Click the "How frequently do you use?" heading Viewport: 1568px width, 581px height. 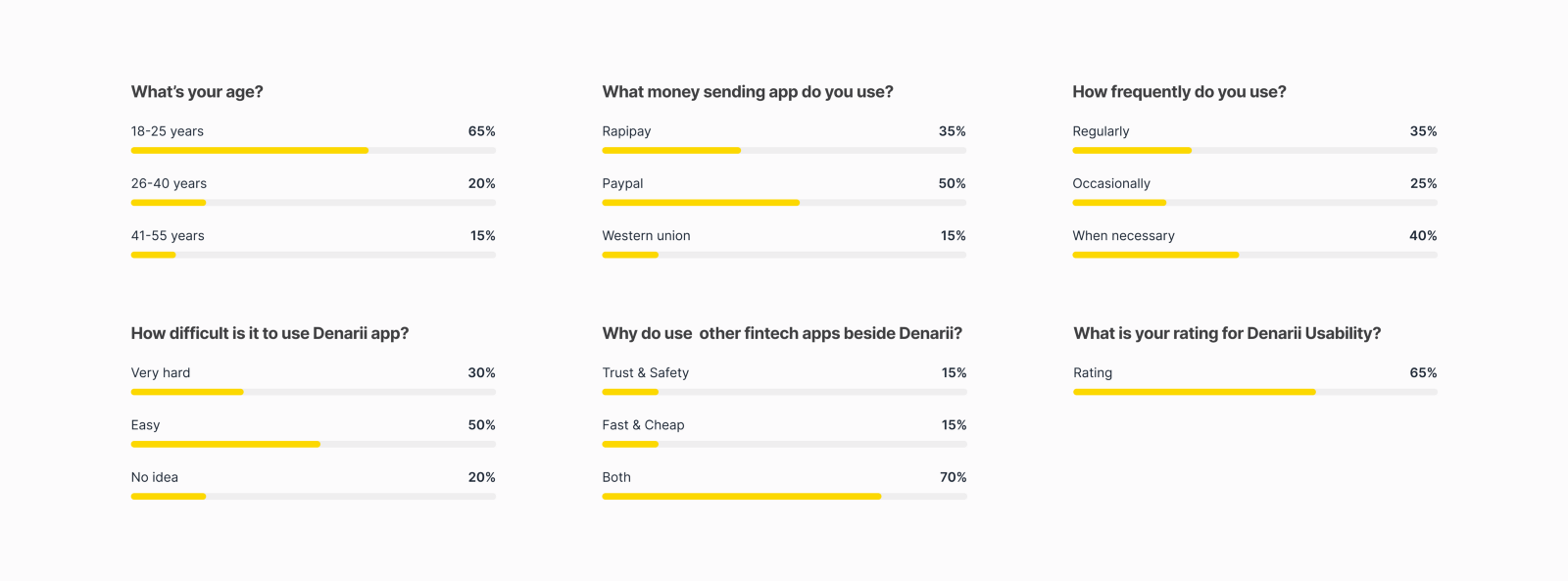click(x=1179, y=92)
